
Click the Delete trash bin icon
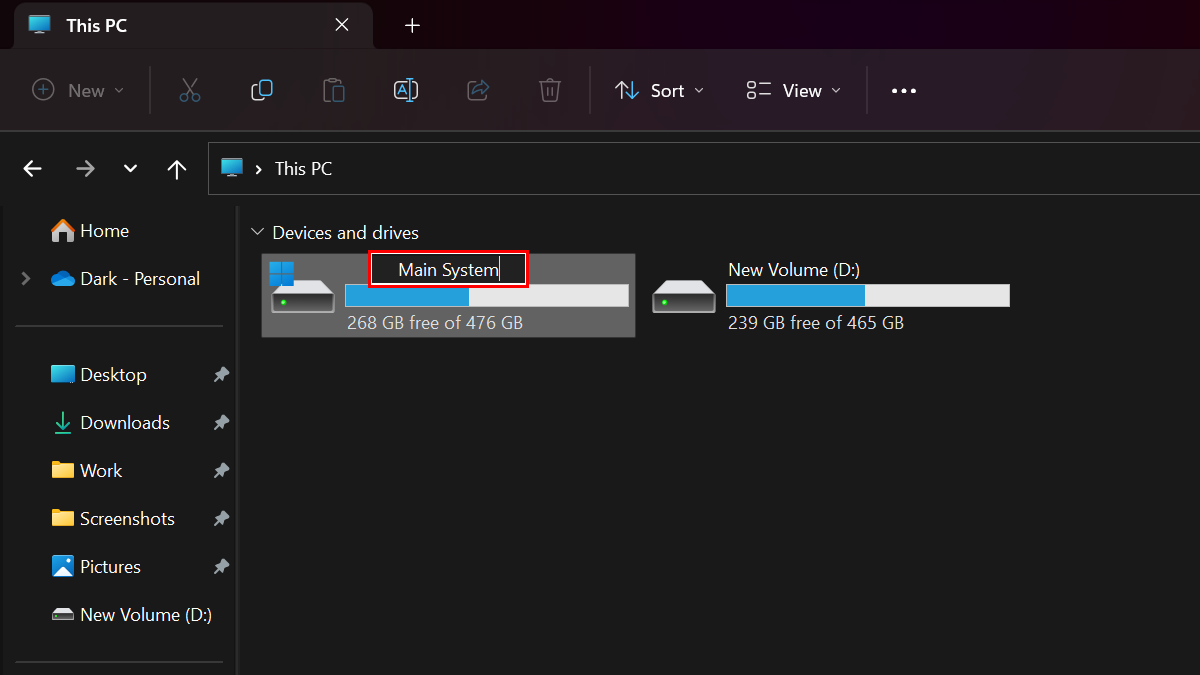[x=549, y=91]
